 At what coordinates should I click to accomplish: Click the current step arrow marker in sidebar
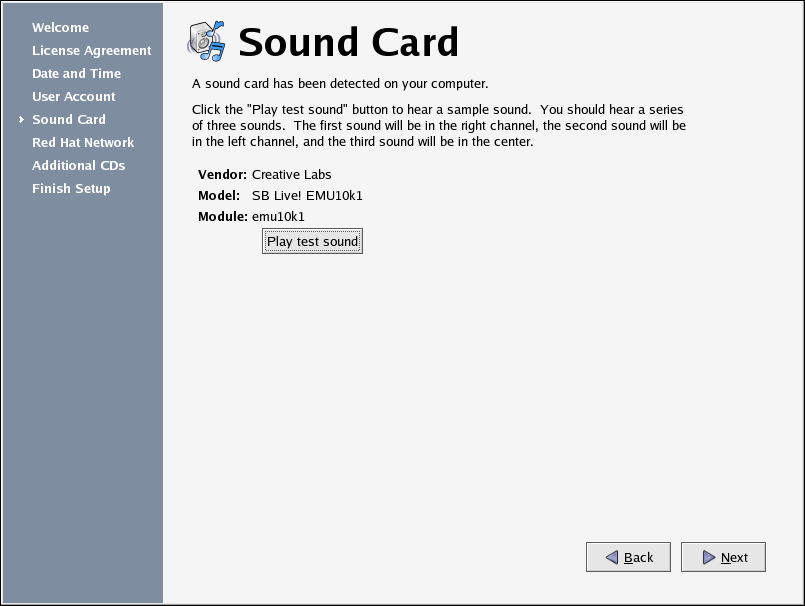click(21, 119)
